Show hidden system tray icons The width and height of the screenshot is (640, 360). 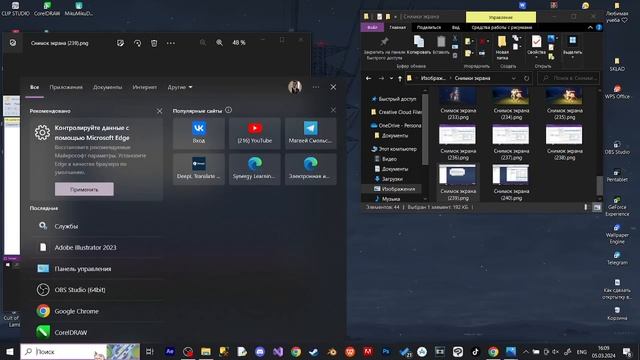[526, 351]
